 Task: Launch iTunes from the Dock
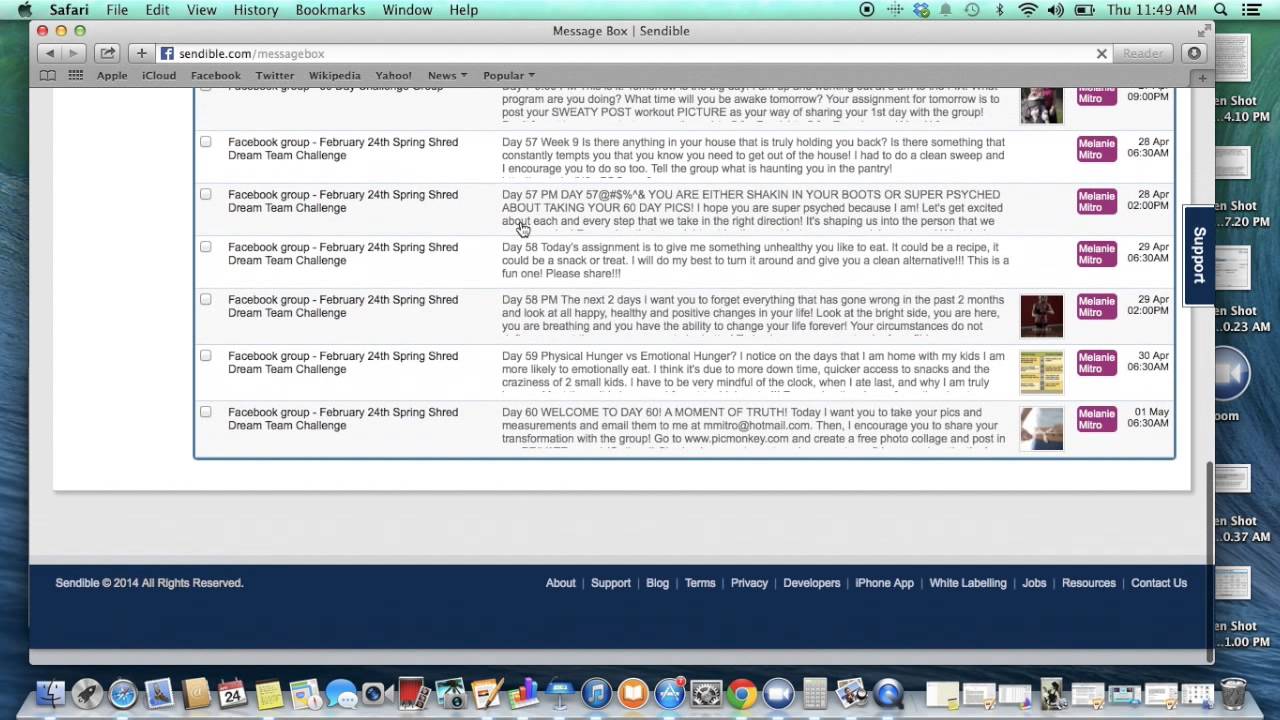596,693
